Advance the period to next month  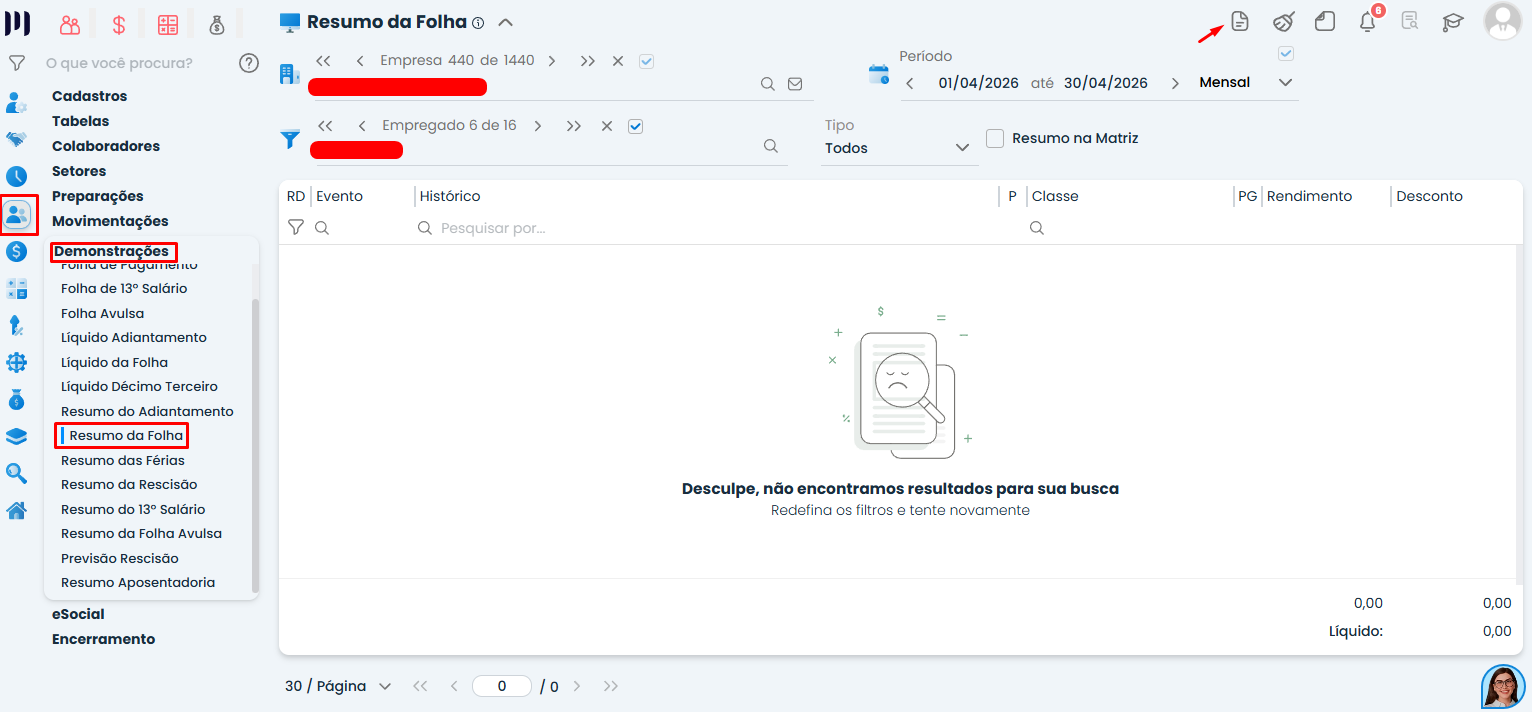[x=1175, y=83]
